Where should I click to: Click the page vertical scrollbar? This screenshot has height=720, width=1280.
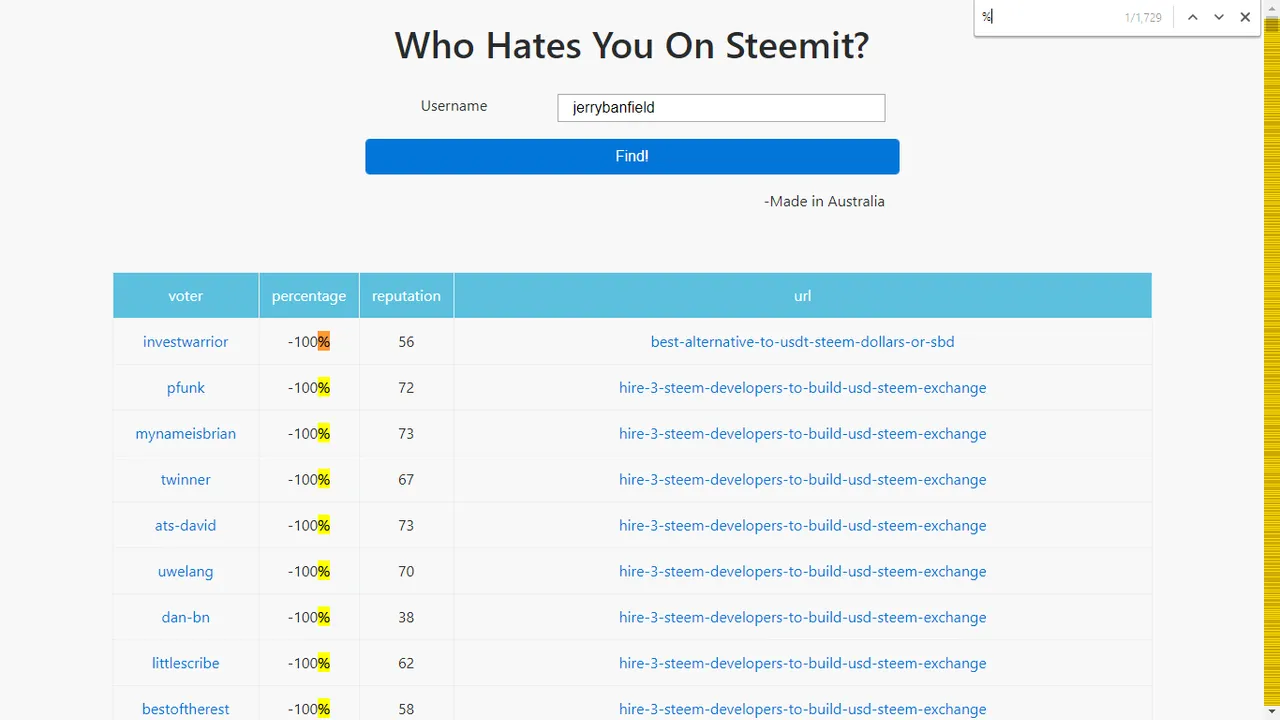(1272, 360)
